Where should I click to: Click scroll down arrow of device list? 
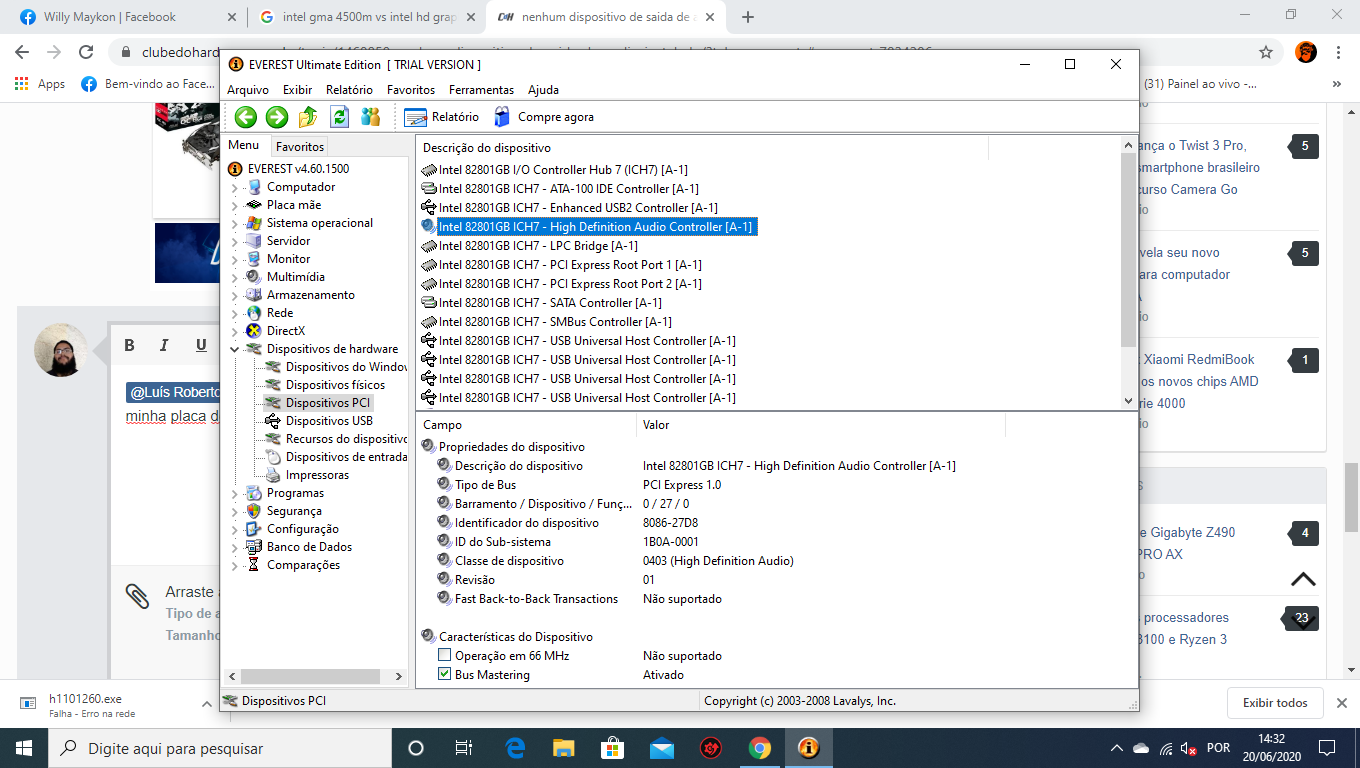1129,400
